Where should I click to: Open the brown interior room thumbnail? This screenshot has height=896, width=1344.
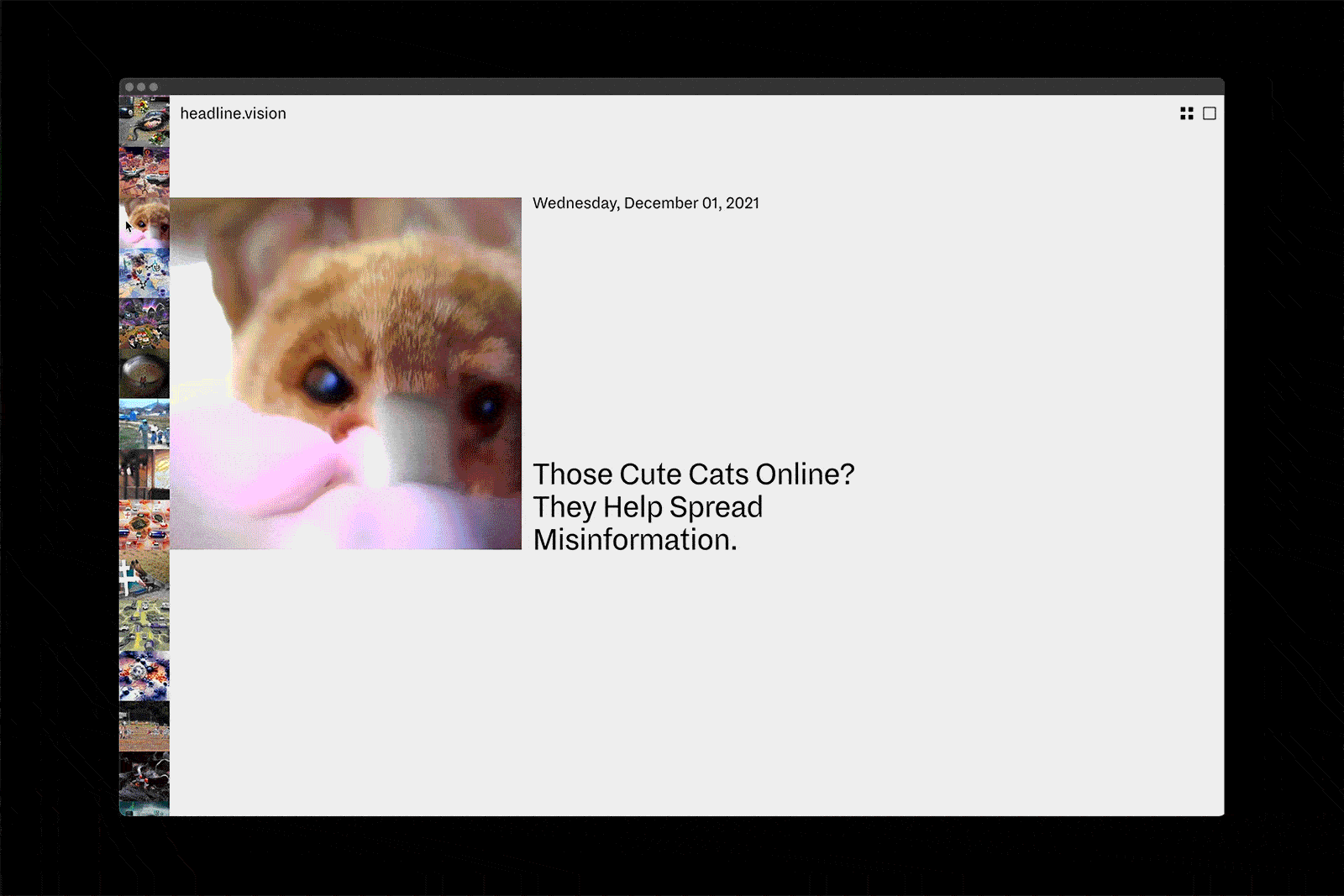click(144, 474)
